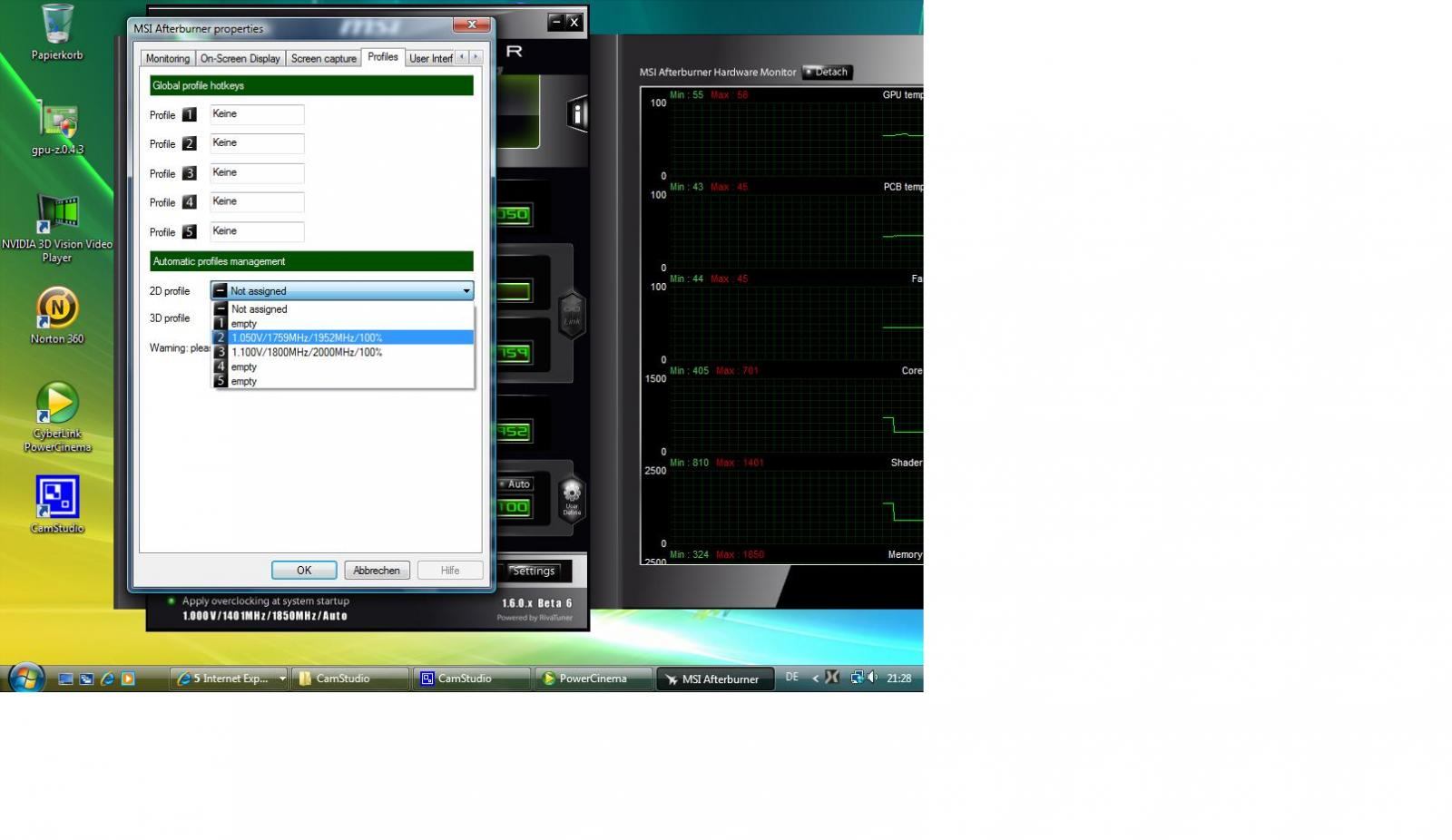The height and width of the screenshot is (840, 1452).
Task: Show hidden tray icons arrow
Action: click(815, 678)
